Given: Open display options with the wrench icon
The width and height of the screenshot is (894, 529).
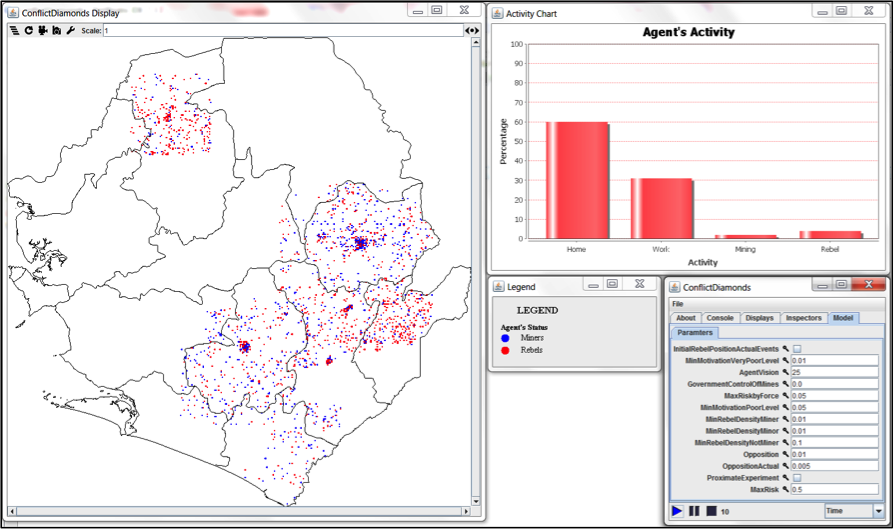Looking at the screenshot, I should 71,31.
